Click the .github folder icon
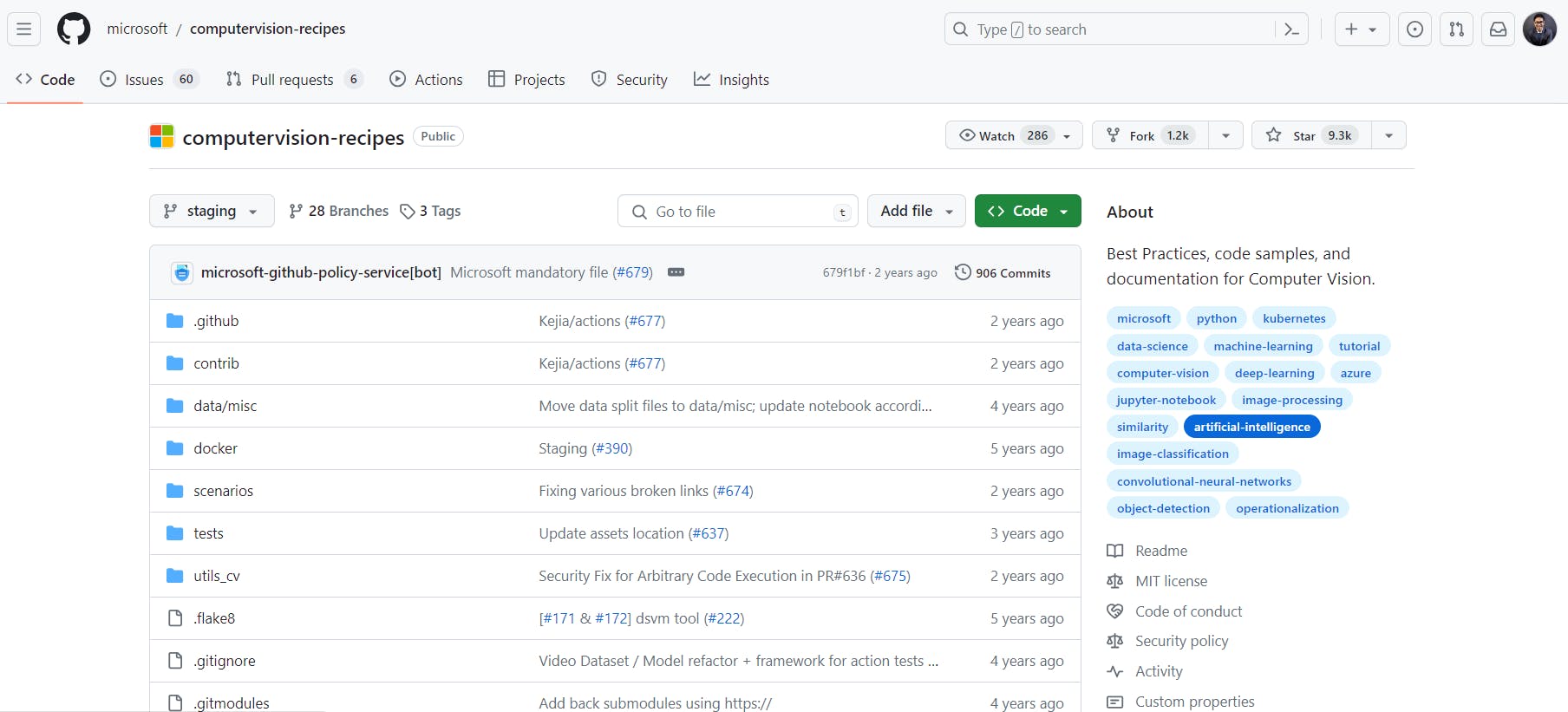 pyautogui.click(x=174, y=321)
